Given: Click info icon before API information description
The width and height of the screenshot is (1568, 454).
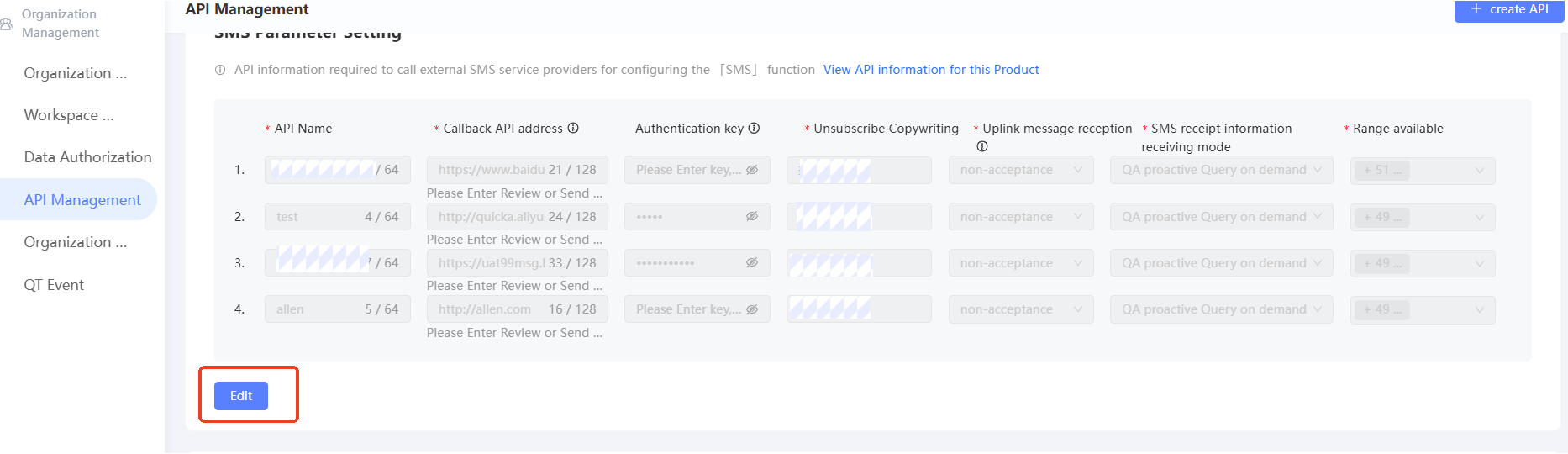Looking at the screenshot, I should [220, 71].
